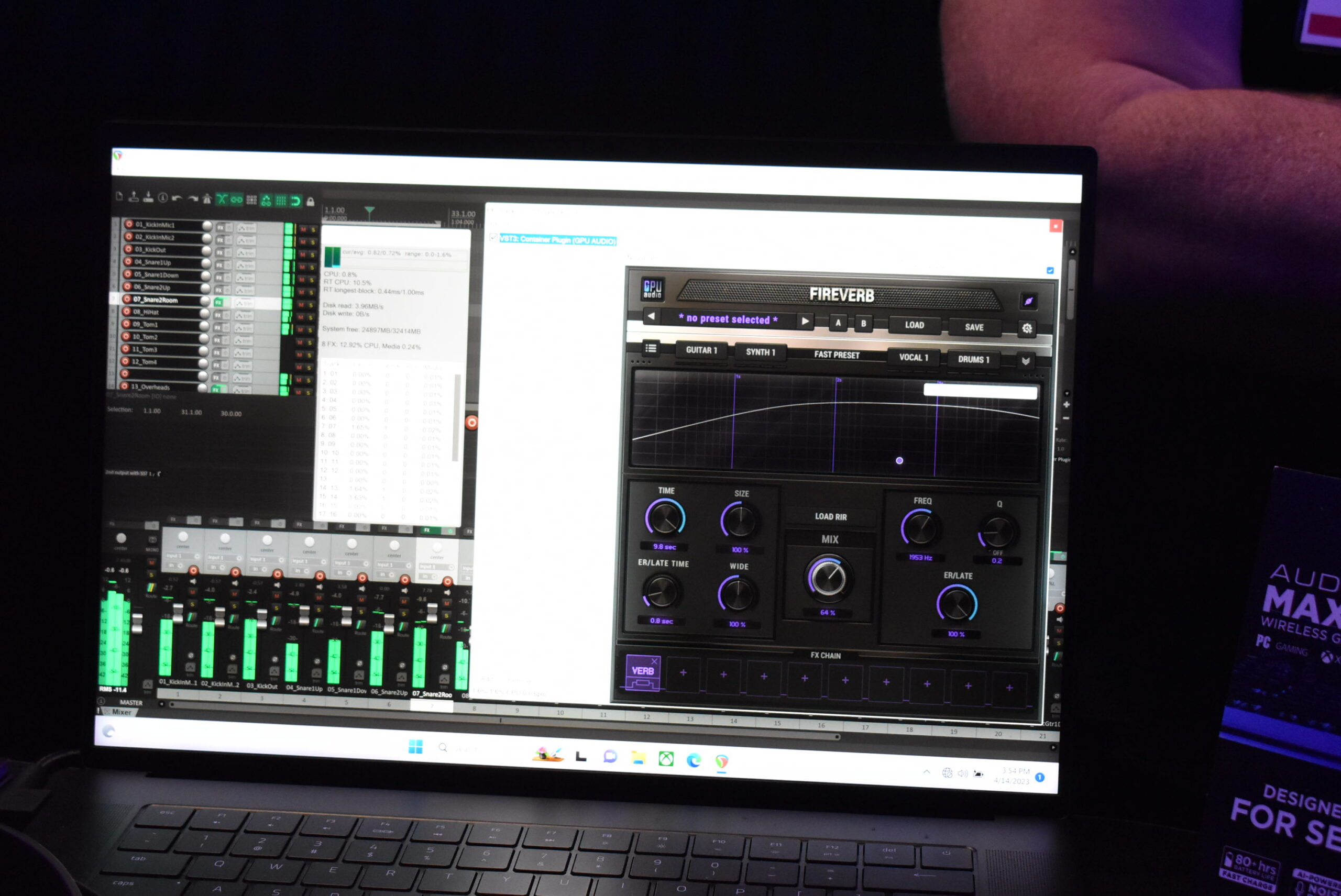The image size is (1341, 896).
Task: Click the purple EQ node in graph
Action: 899,461
